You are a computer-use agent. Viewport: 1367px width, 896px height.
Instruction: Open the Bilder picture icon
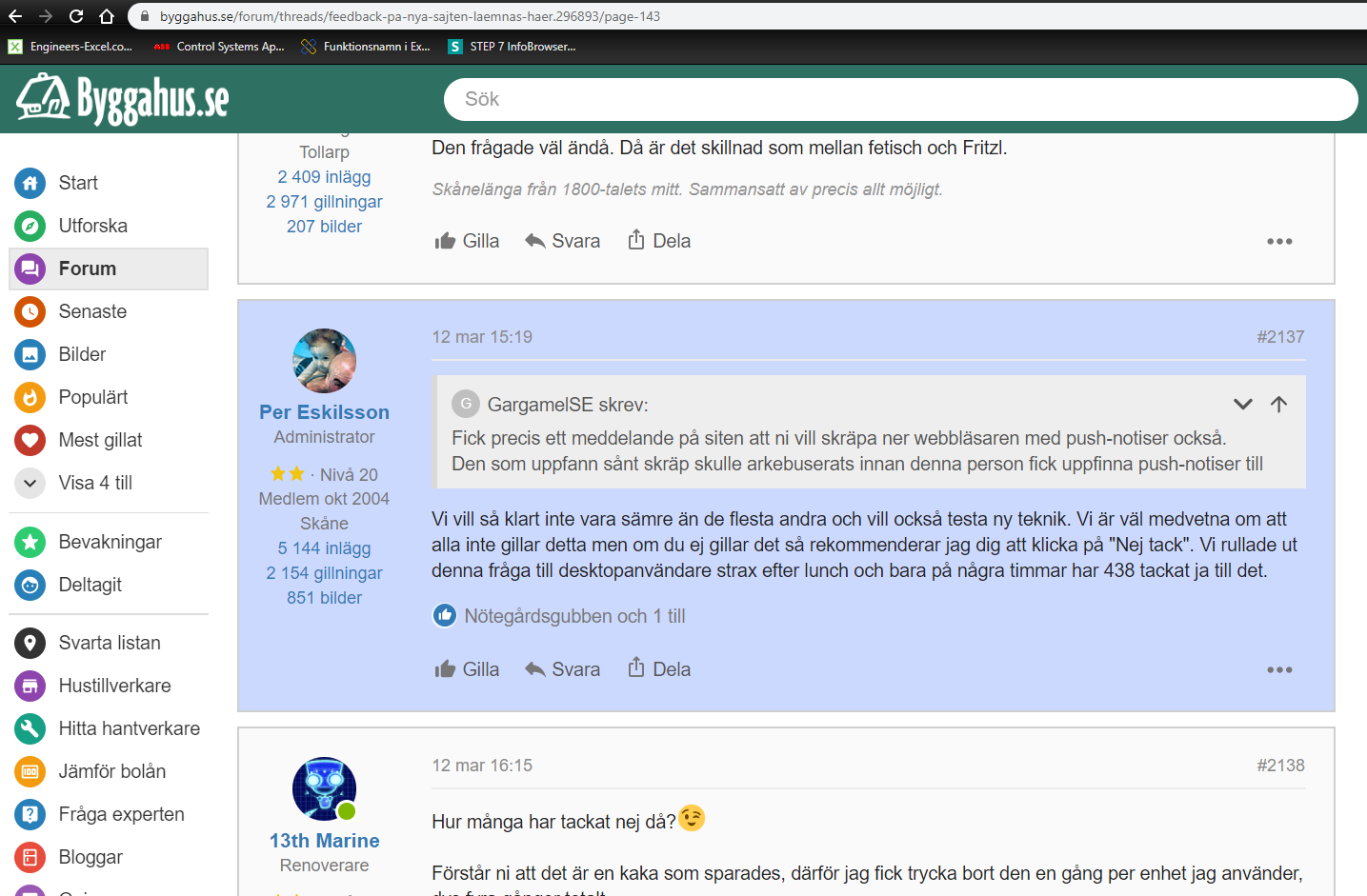pyautogui.click(x=30, y=354)
